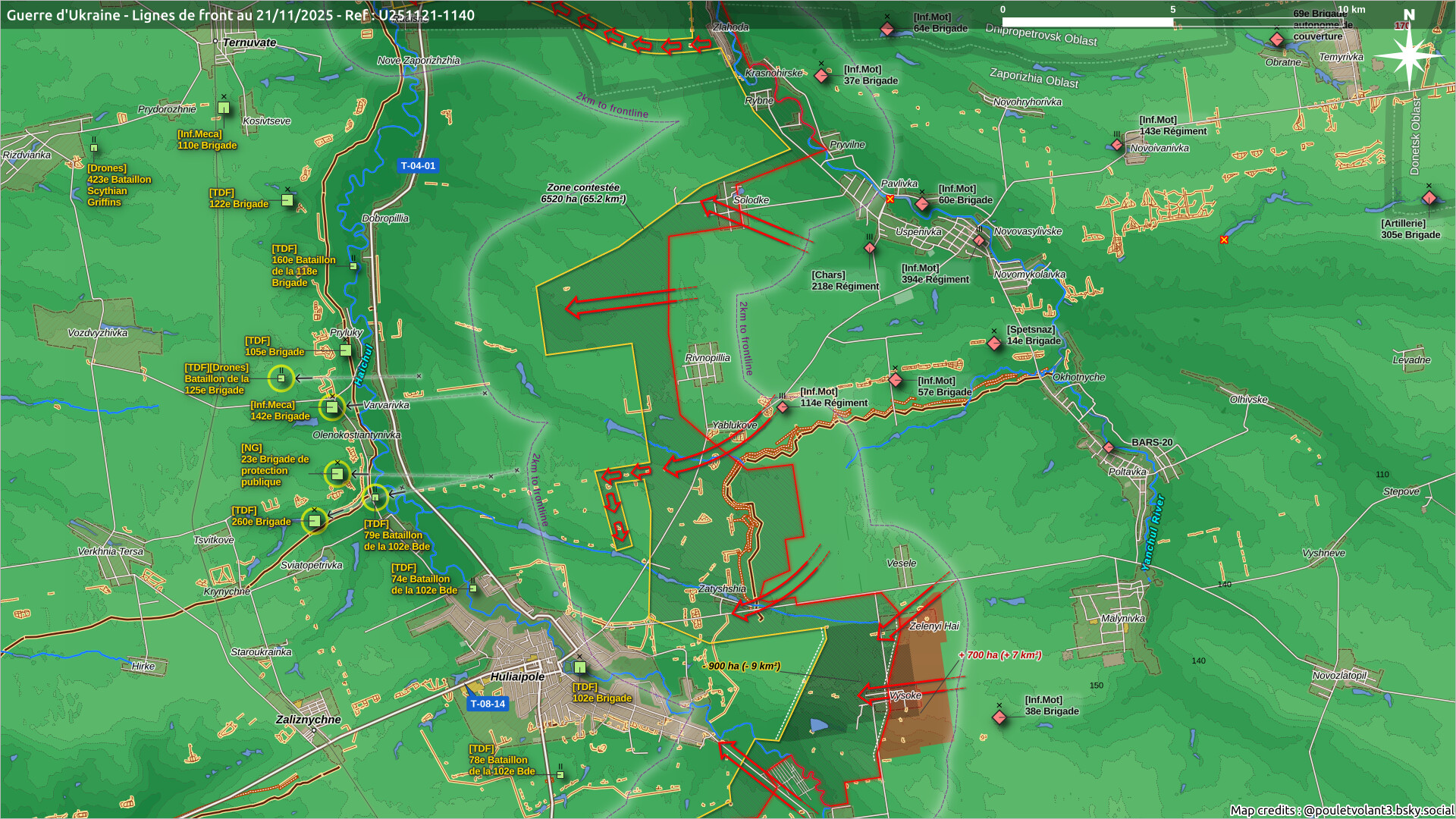1456x819 pixels.
Task: Click the circled 260e Brigade marker
Action: [314, 521]
